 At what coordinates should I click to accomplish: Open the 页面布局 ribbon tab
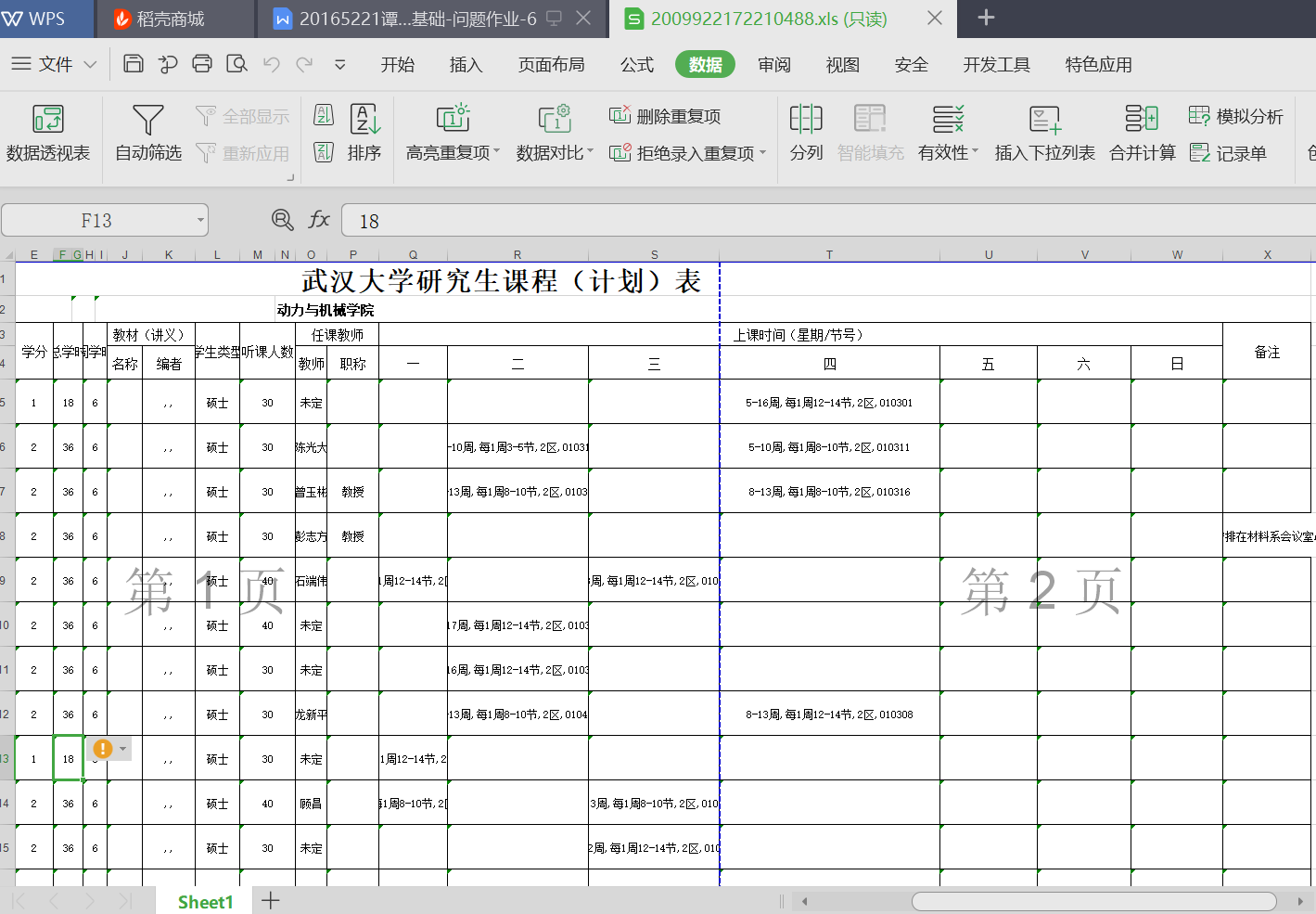552,64
